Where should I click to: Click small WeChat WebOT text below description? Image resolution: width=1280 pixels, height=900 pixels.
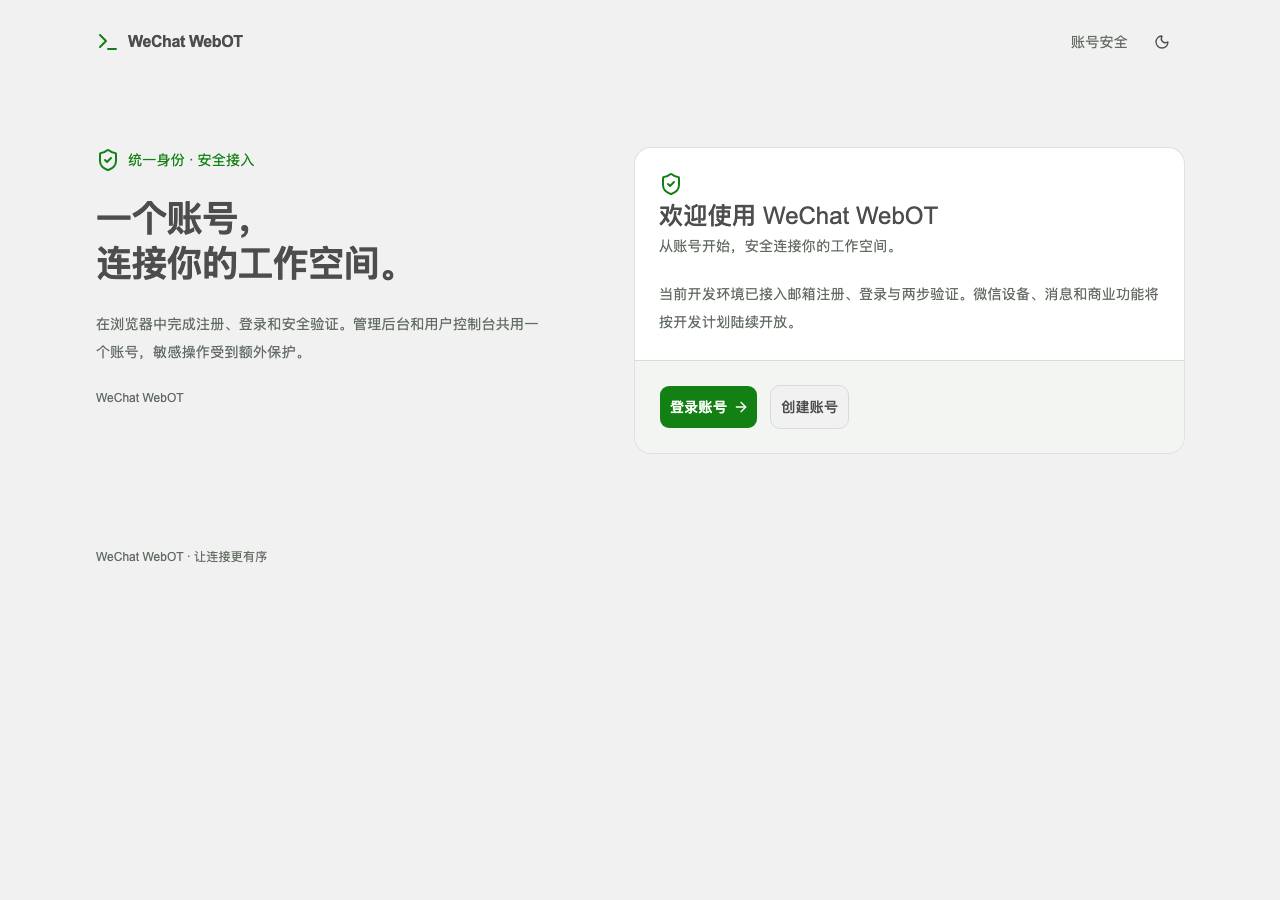[x=140, y=398]
